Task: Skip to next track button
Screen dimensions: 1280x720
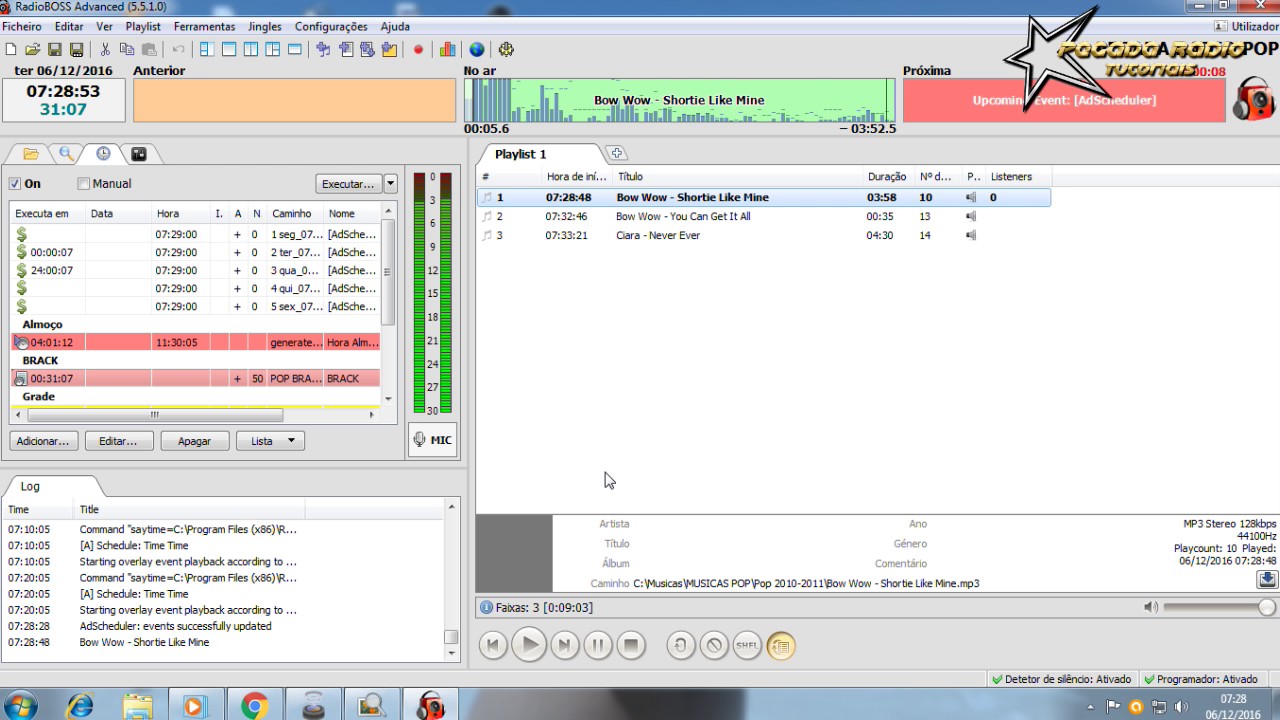Action: point(564,646)
